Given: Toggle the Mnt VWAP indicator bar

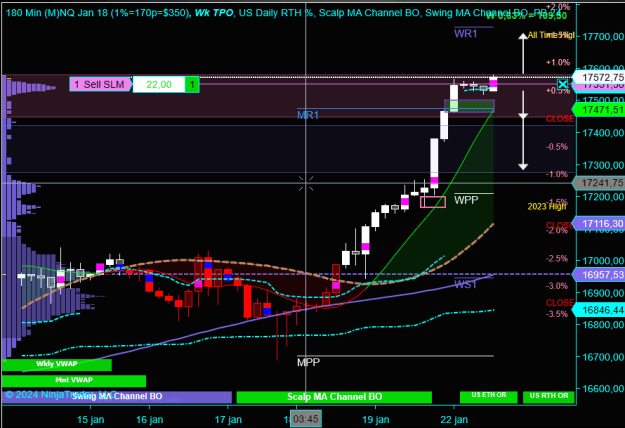Looking at the screenshot, I should pos(74,381).
